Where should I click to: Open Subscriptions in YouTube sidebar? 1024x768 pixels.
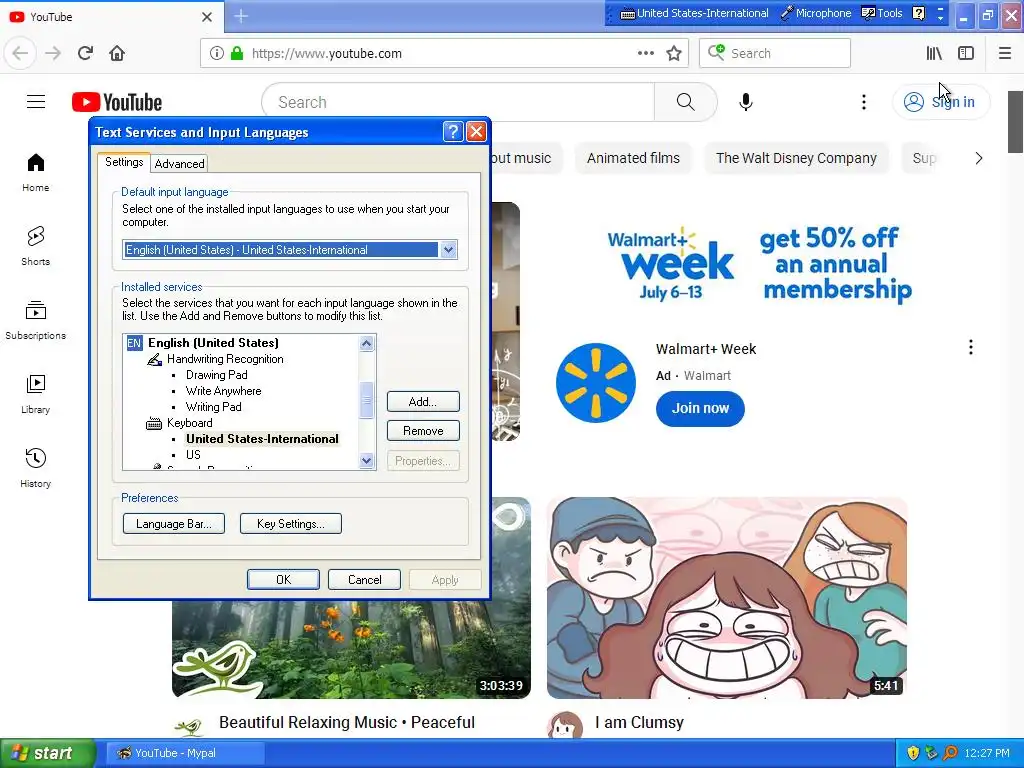pyautogui.click(x=35, y=320)
